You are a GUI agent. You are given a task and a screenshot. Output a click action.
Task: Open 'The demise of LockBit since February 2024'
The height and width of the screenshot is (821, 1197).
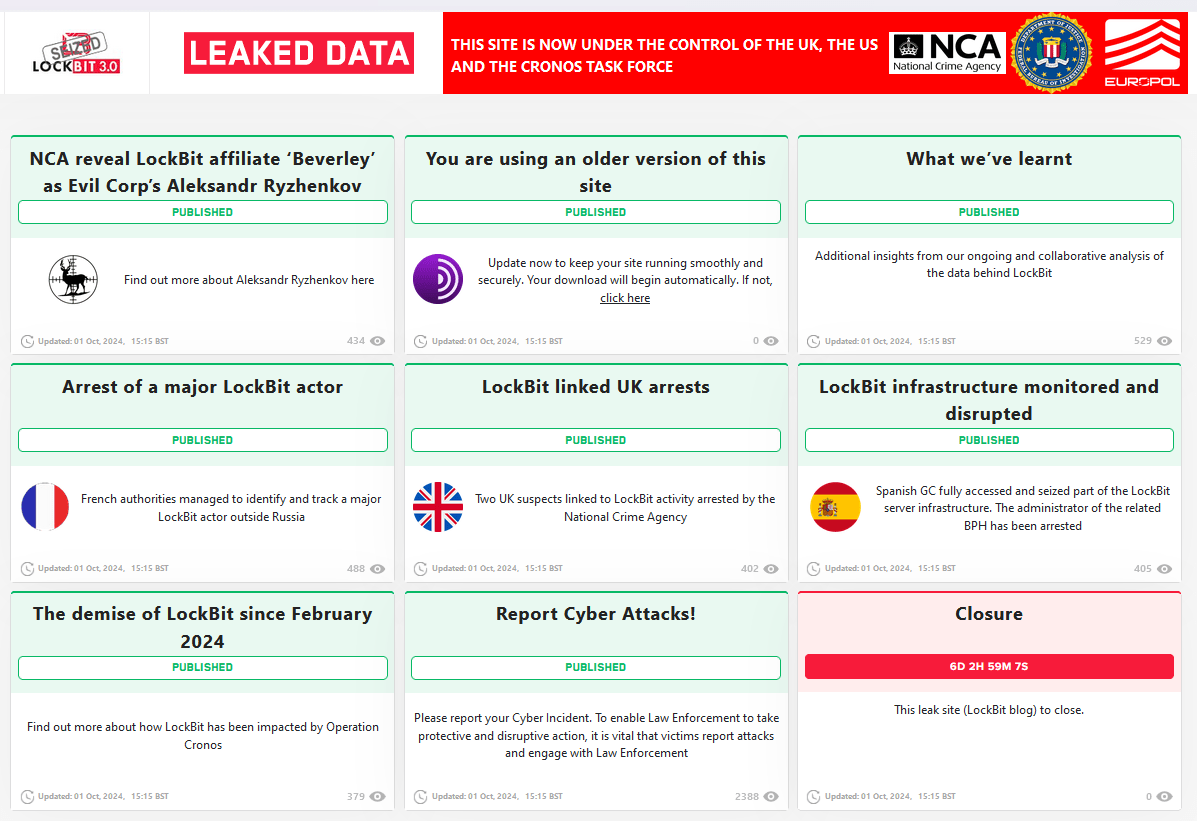point(202,627)
